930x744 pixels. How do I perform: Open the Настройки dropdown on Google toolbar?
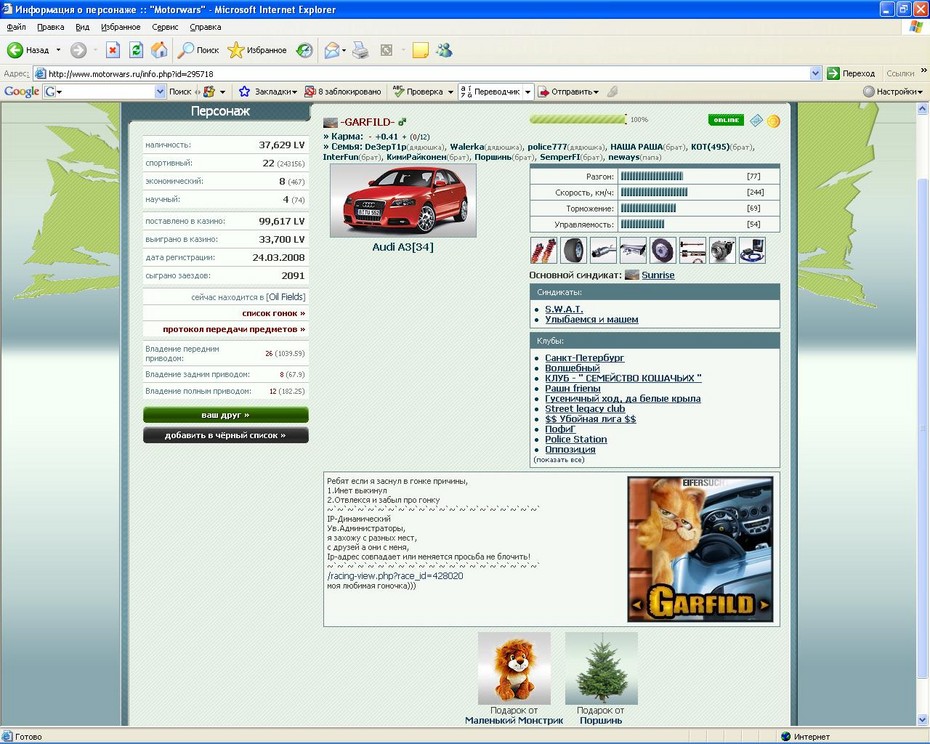(x=893, y=91)
